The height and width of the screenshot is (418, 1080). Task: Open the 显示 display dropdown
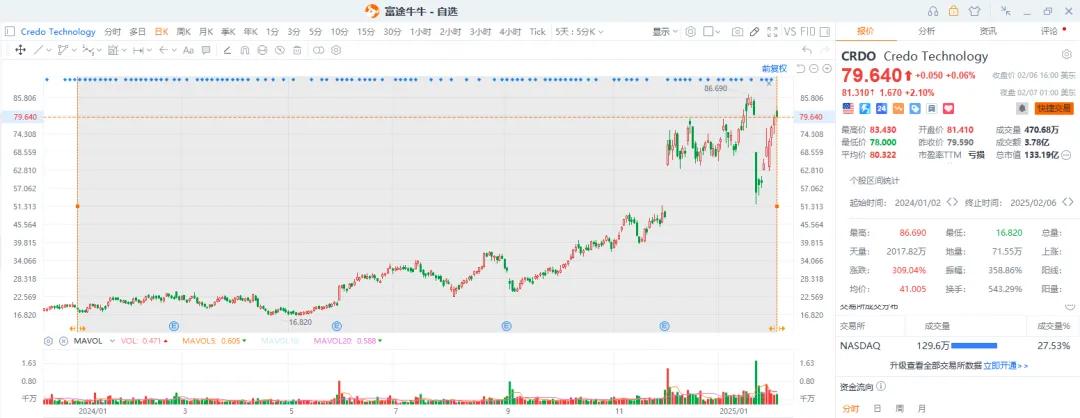click(x=665, y=32)
